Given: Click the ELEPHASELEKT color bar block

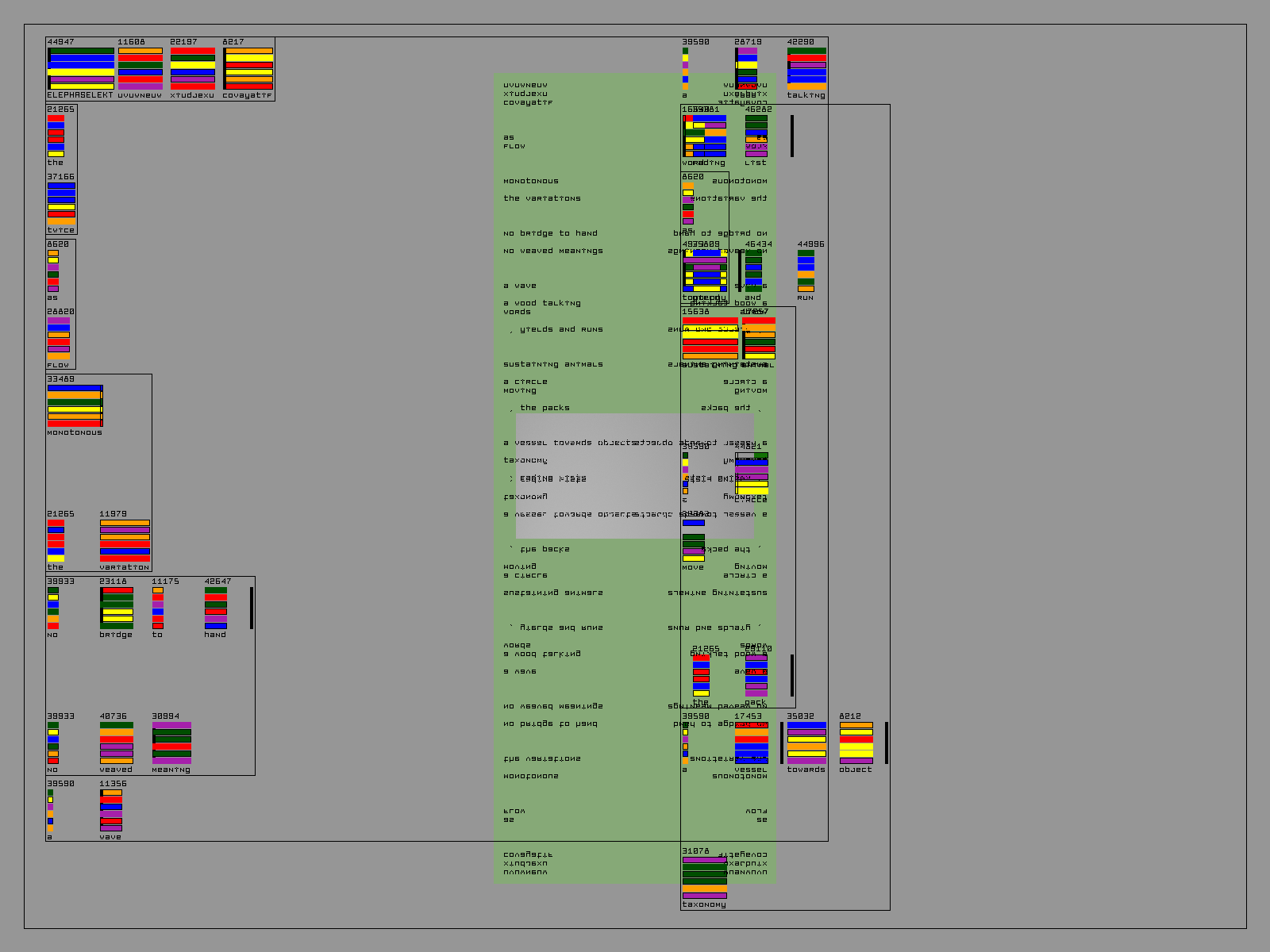Looking at the screenshot, I should (x=81, y=68).
